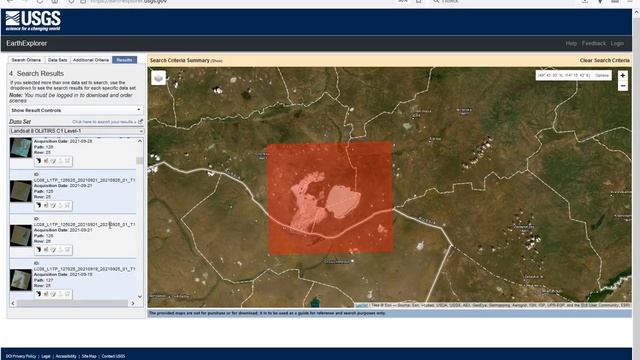This screenshot has height=360, width=640.
Task: Show browse overlay for the 2021-09-28 scene
Action: 46,161
